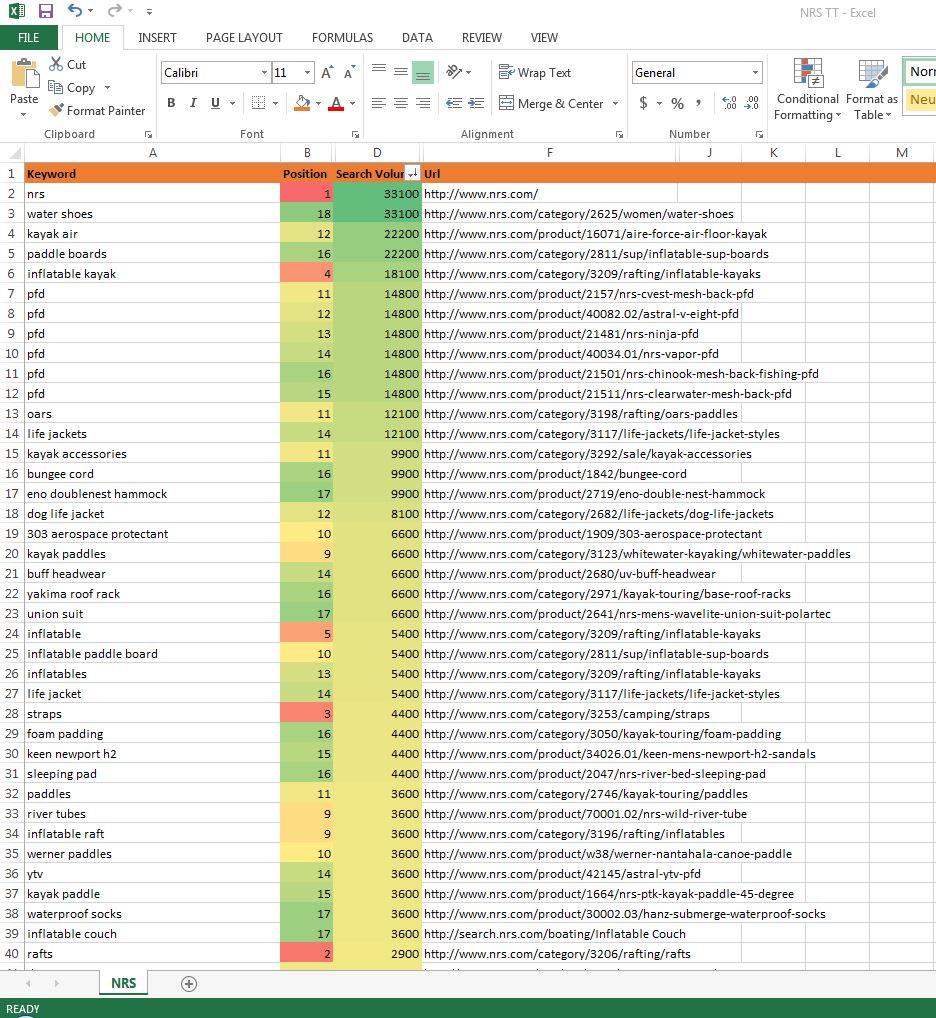Add a new worksheet with the plus button

tap(187, 984)
